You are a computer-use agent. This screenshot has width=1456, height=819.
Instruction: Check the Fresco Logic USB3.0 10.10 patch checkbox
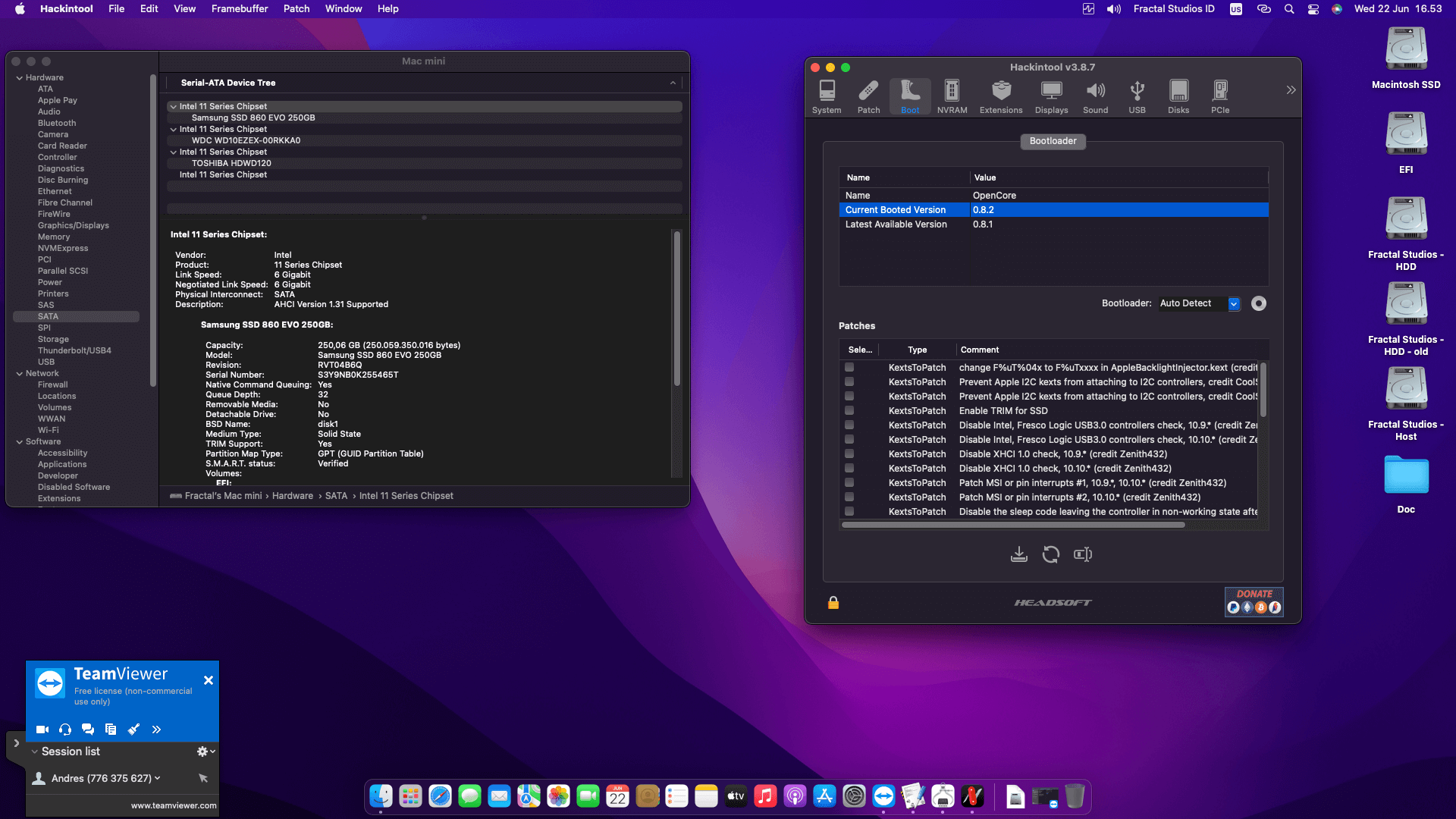coord(849,440)
